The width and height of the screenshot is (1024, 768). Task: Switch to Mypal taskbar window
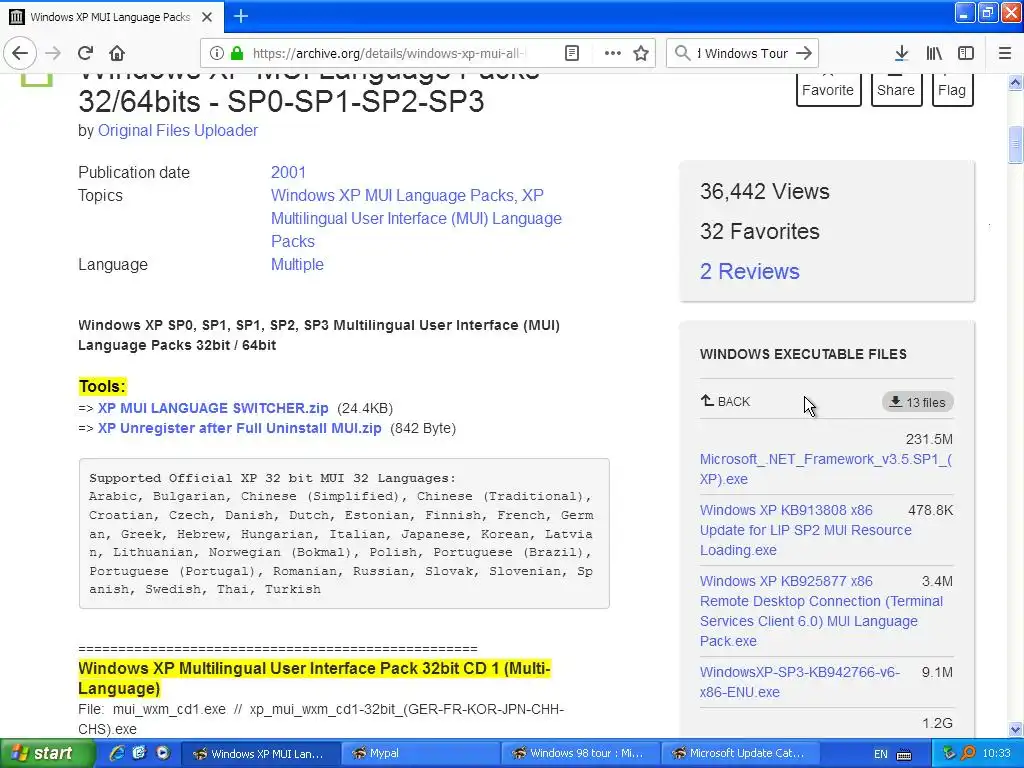tap(420, 754)
